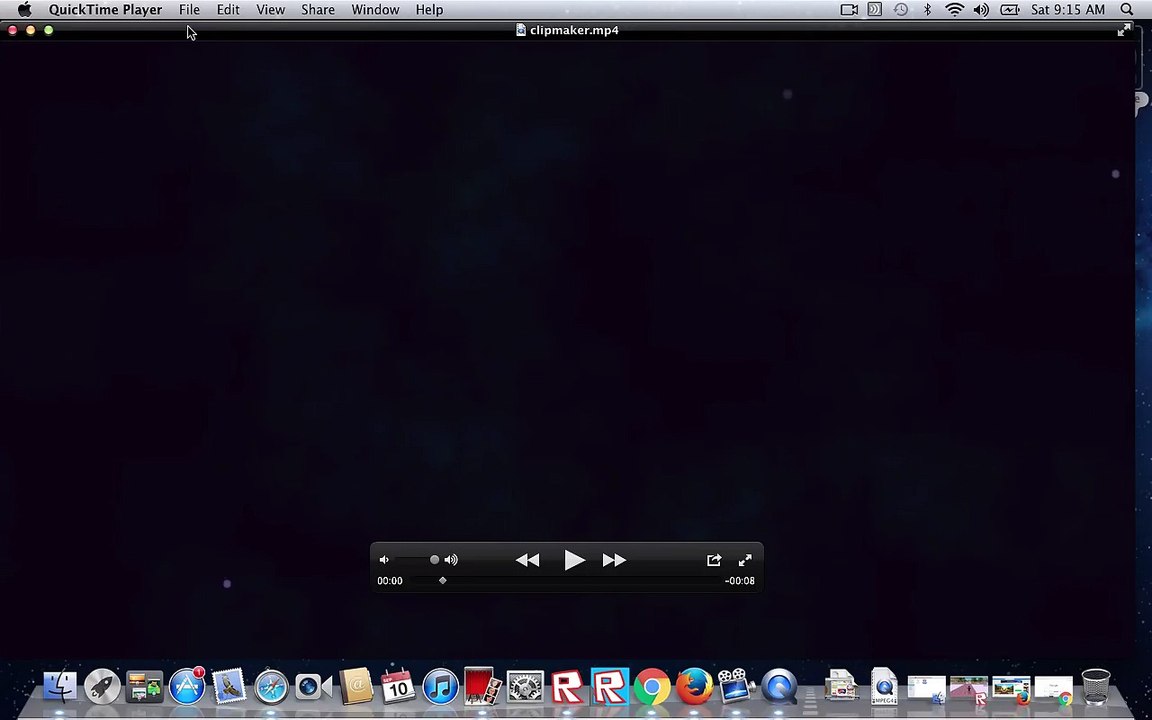Image resolution: width=1152 pixels, height=720 pixels.
Task: Click the elapsed time 00:00
Action: [389, 580]
